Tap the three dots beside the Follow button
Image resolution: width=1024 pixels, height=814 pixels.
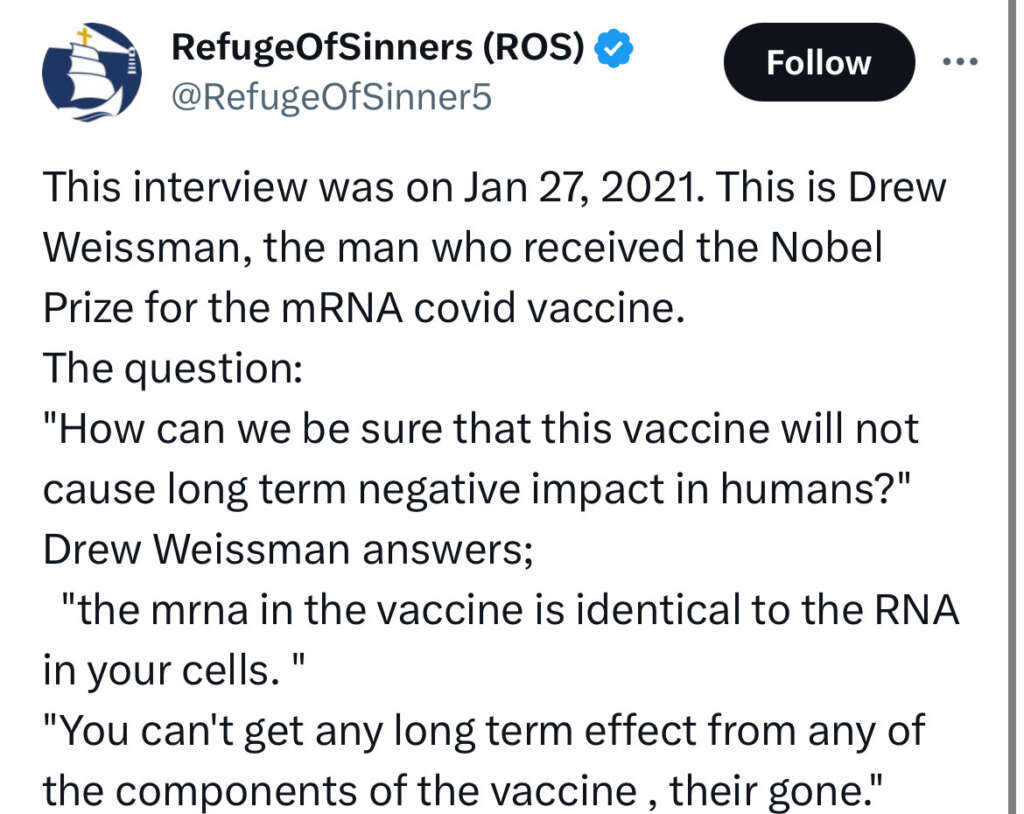click(962, 60)
